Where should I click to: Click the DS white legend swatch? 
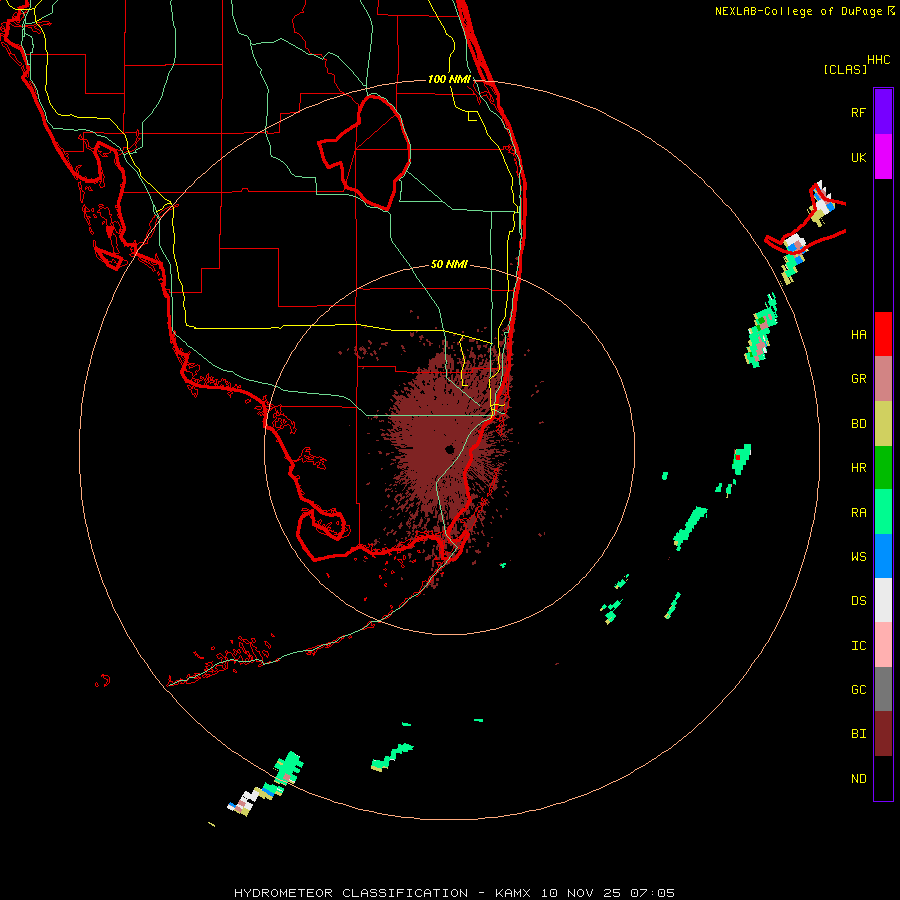tap(883, 600)
